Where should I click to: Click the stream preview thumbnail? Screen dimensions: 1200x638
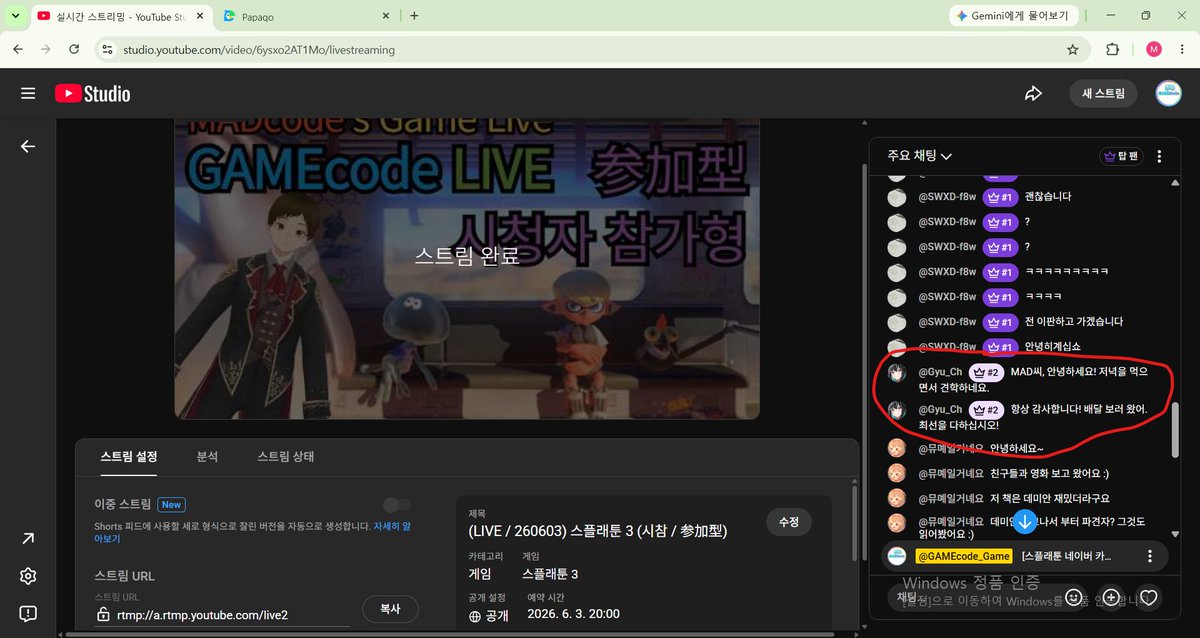click(x=467, y=268)
